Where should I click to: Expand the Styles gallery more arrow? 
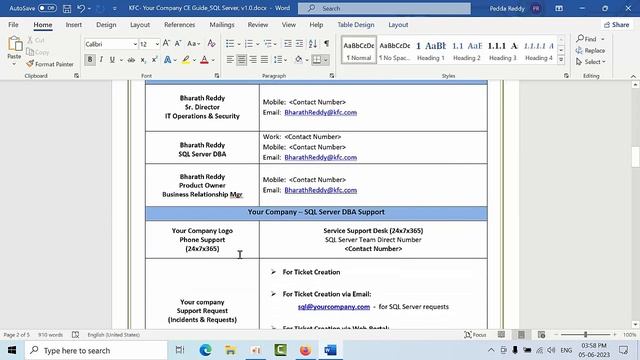coord(561,60)
